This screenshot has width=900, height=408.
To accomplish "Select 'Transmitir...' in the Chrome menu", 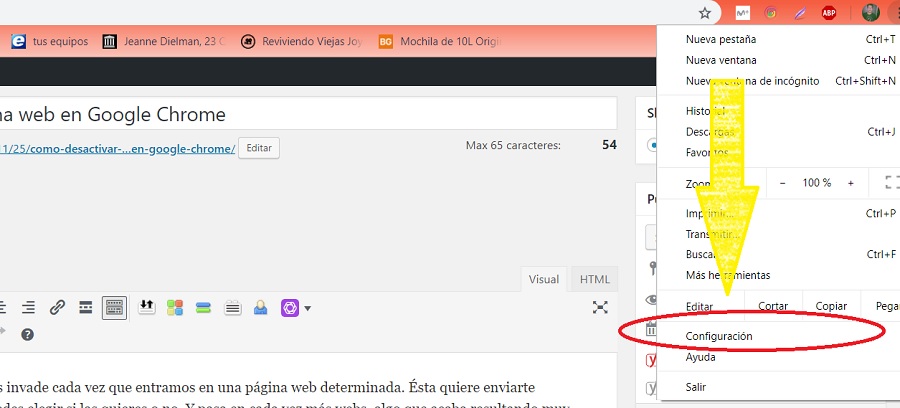I will (779, 234).
